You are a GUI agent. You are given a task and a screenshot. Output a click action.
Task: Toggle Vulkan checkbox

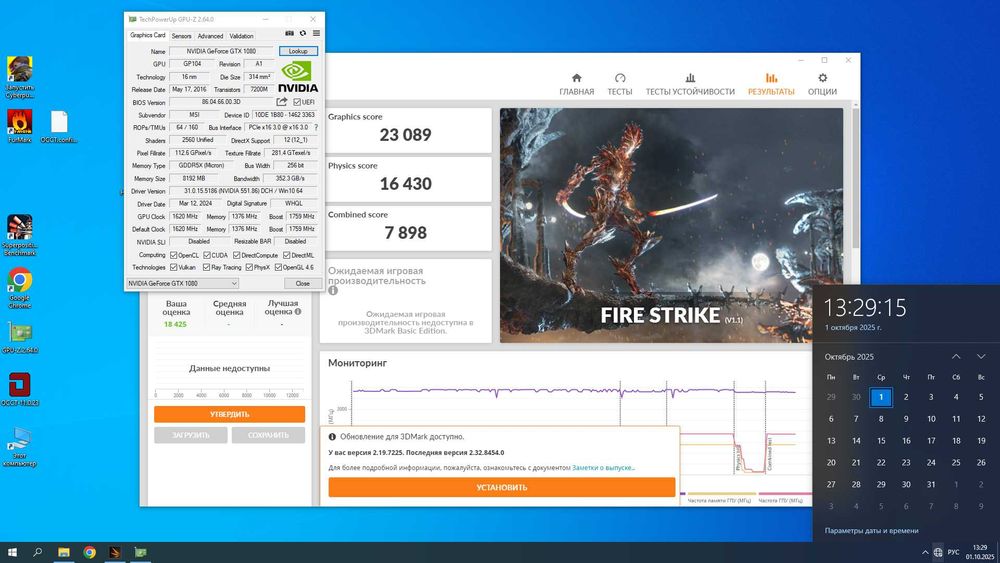tap(173, 267)
